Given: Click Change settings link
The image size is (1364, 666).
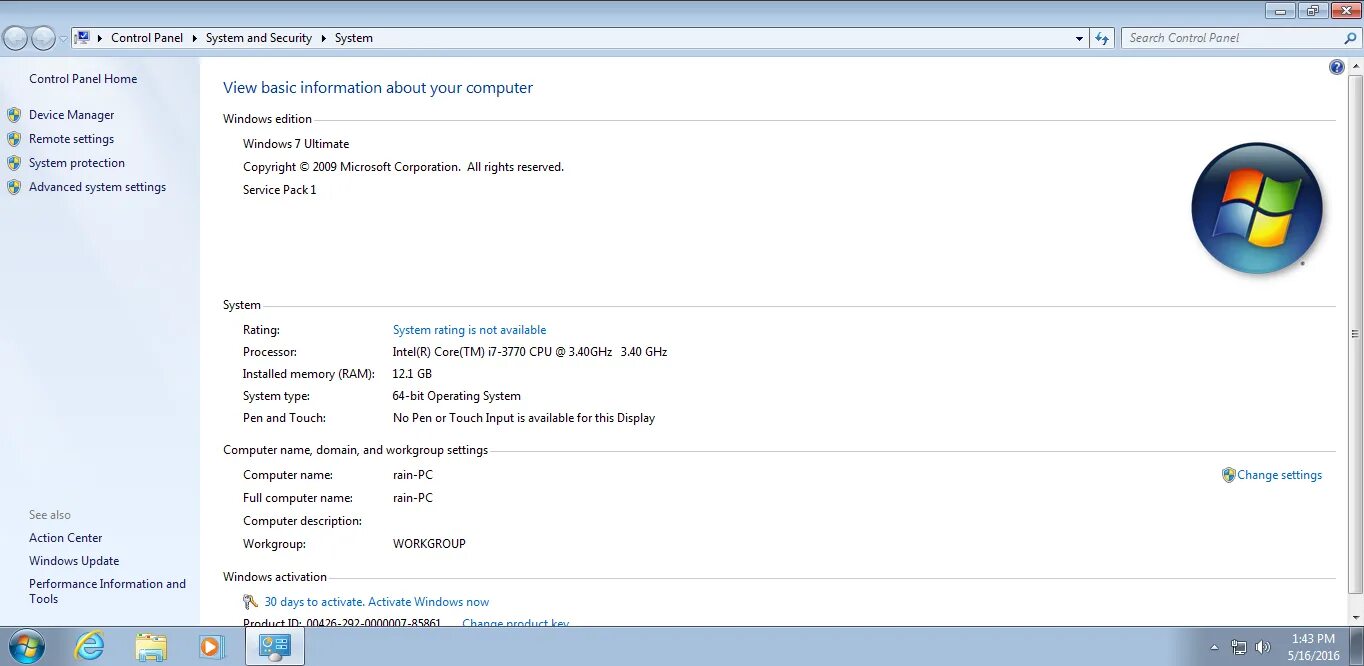Looking at the screenshot, I should coord(1279,475).
